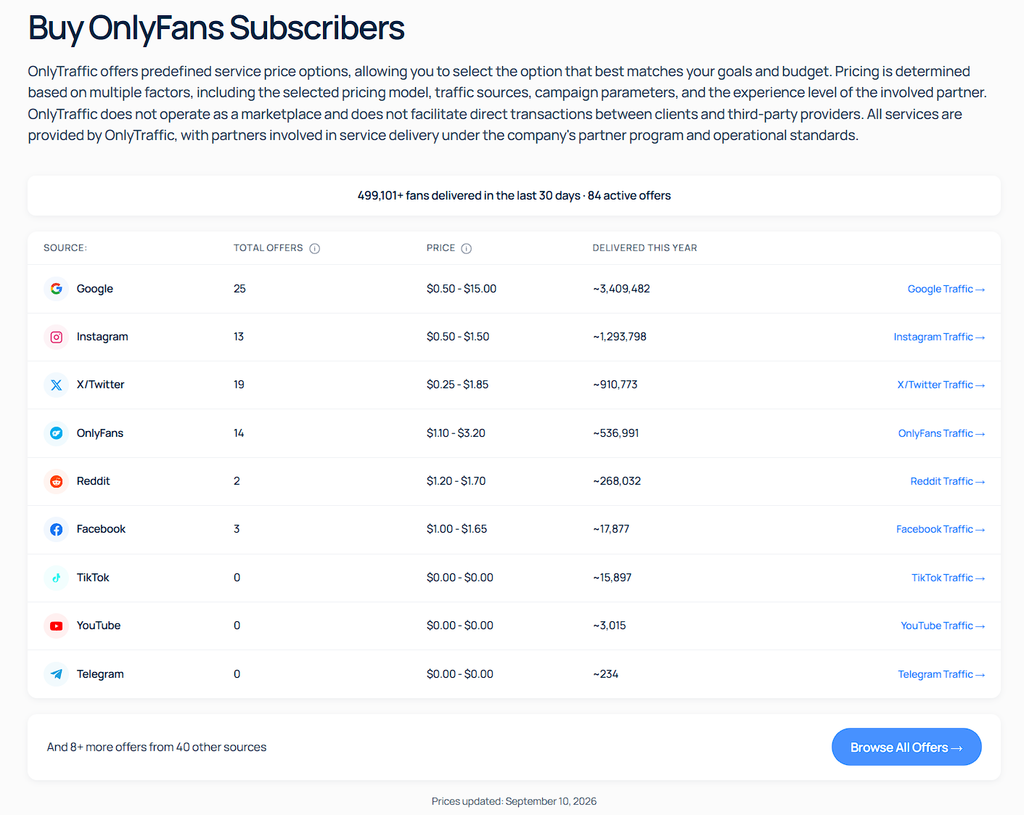This screenshot has width=1024, height=815.
Task: Click info icon next to Price header
Action: (x=466, y=248)
